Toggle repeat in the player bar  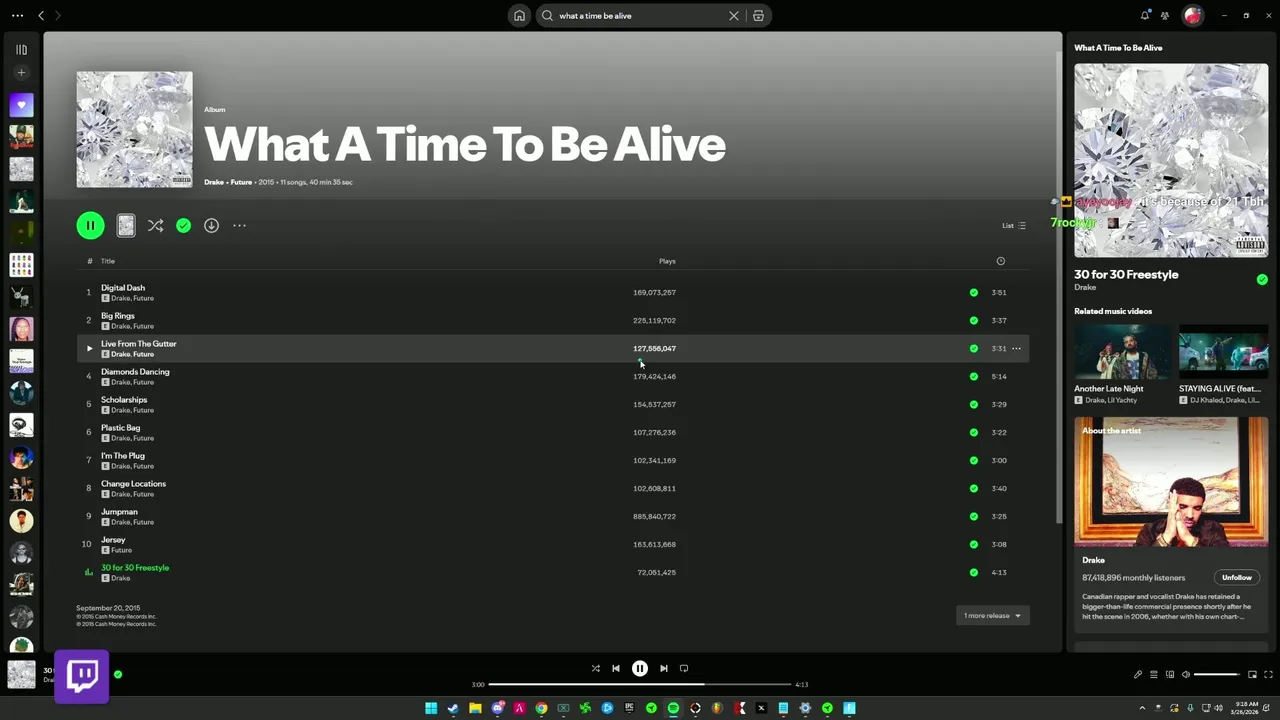coord(684,669)
